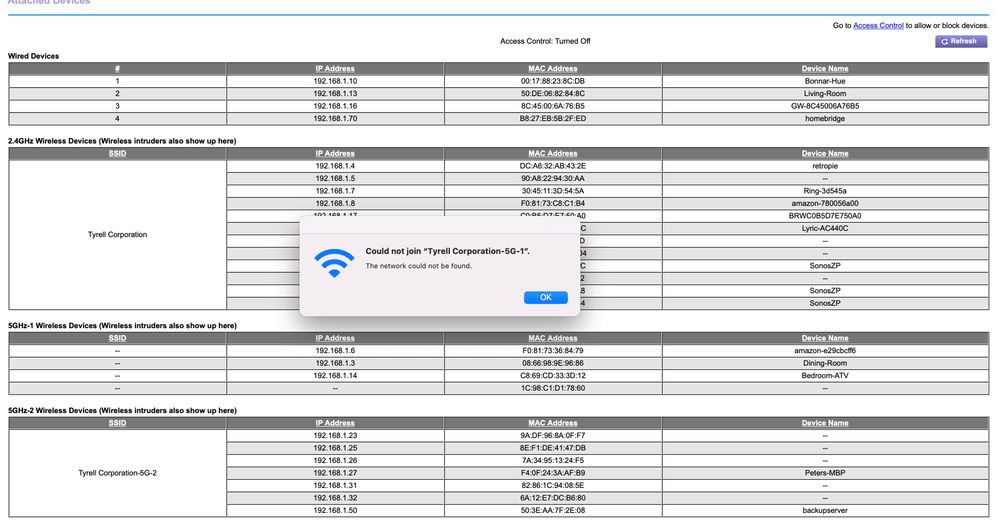
Task: Select MAC address 6A:12:E7:DC:B6:80
Action: click(x=552, y=498)
